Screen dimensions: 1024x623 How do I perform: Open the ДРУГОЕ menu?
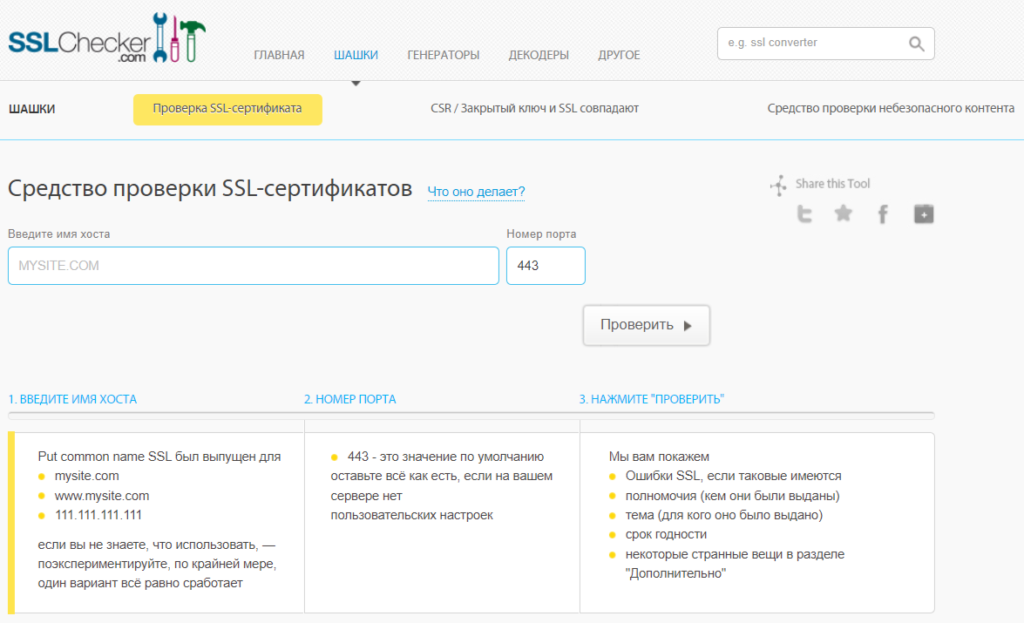coord(619,55)
